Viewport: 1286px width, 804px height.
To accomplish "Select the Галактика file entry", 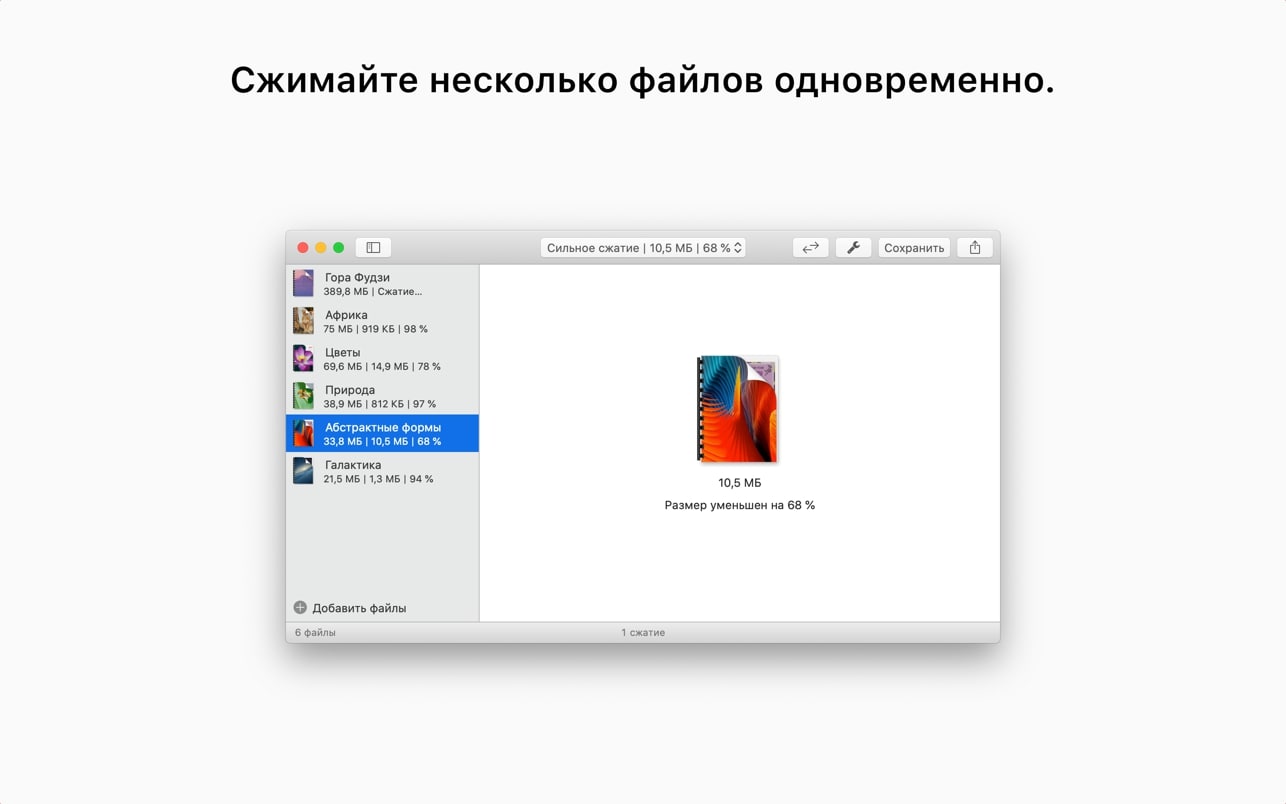I will (382, 471).
